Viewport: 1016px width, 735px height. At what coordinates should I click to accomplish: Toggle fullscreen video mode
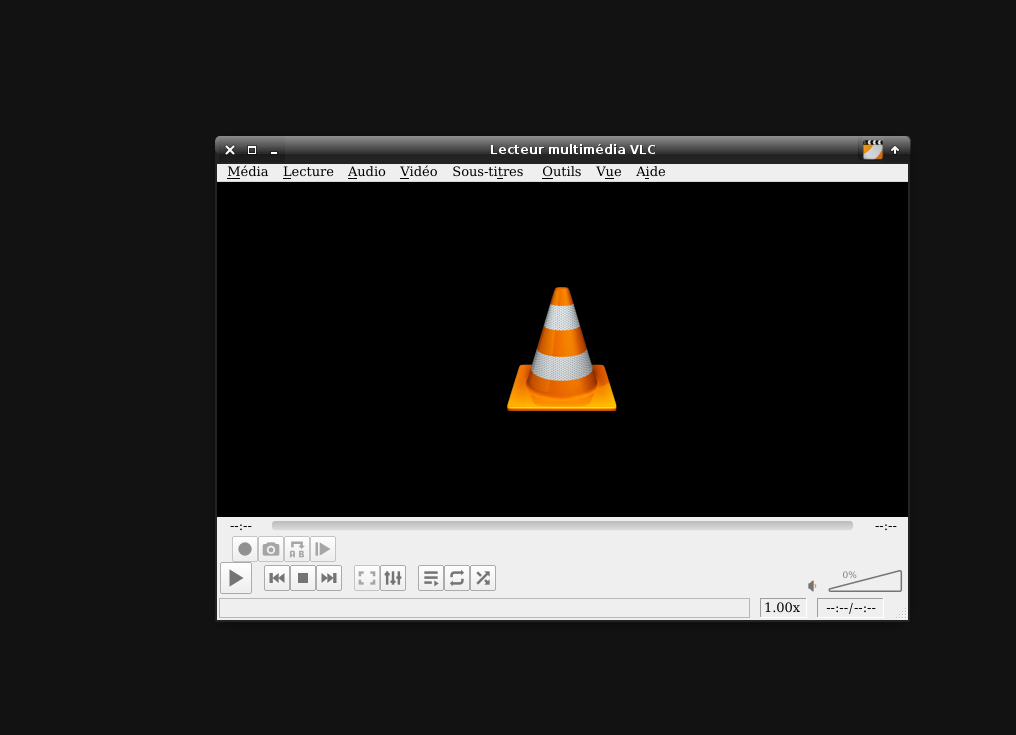tap(367, 578)
